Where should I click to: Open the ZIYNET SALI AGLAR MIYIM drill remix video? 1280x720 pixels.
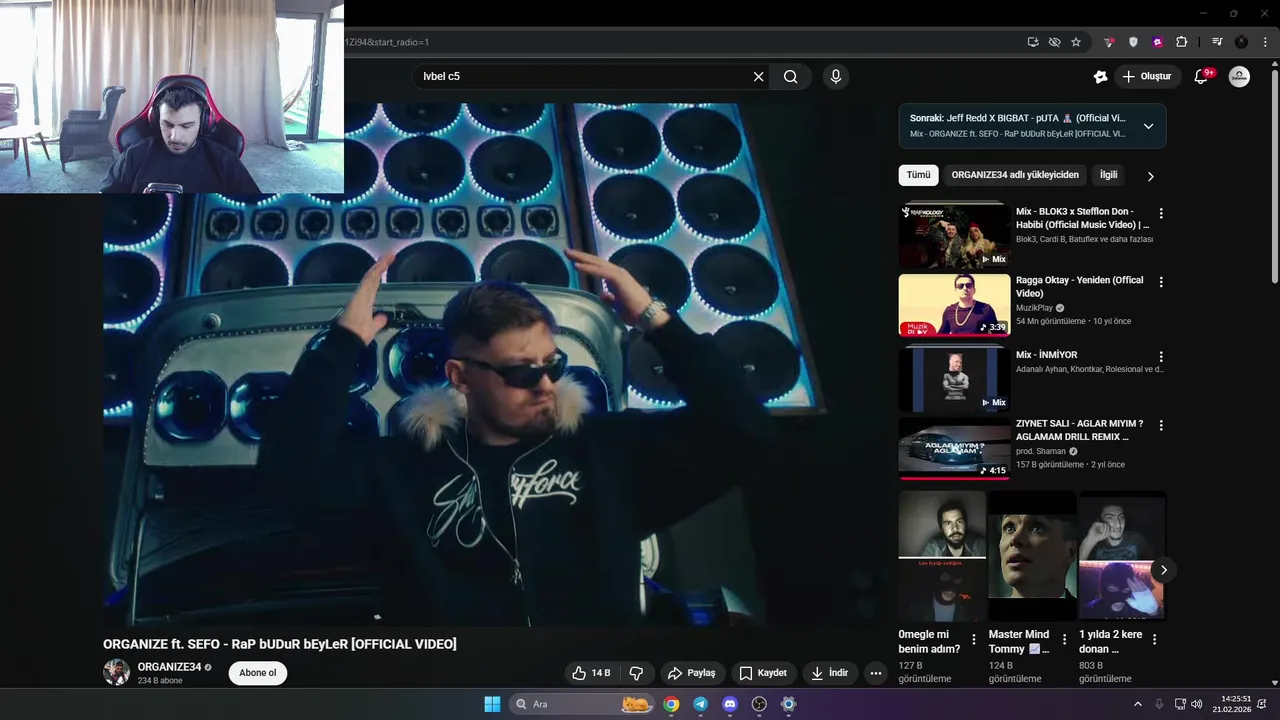(x=1079, y=430)
